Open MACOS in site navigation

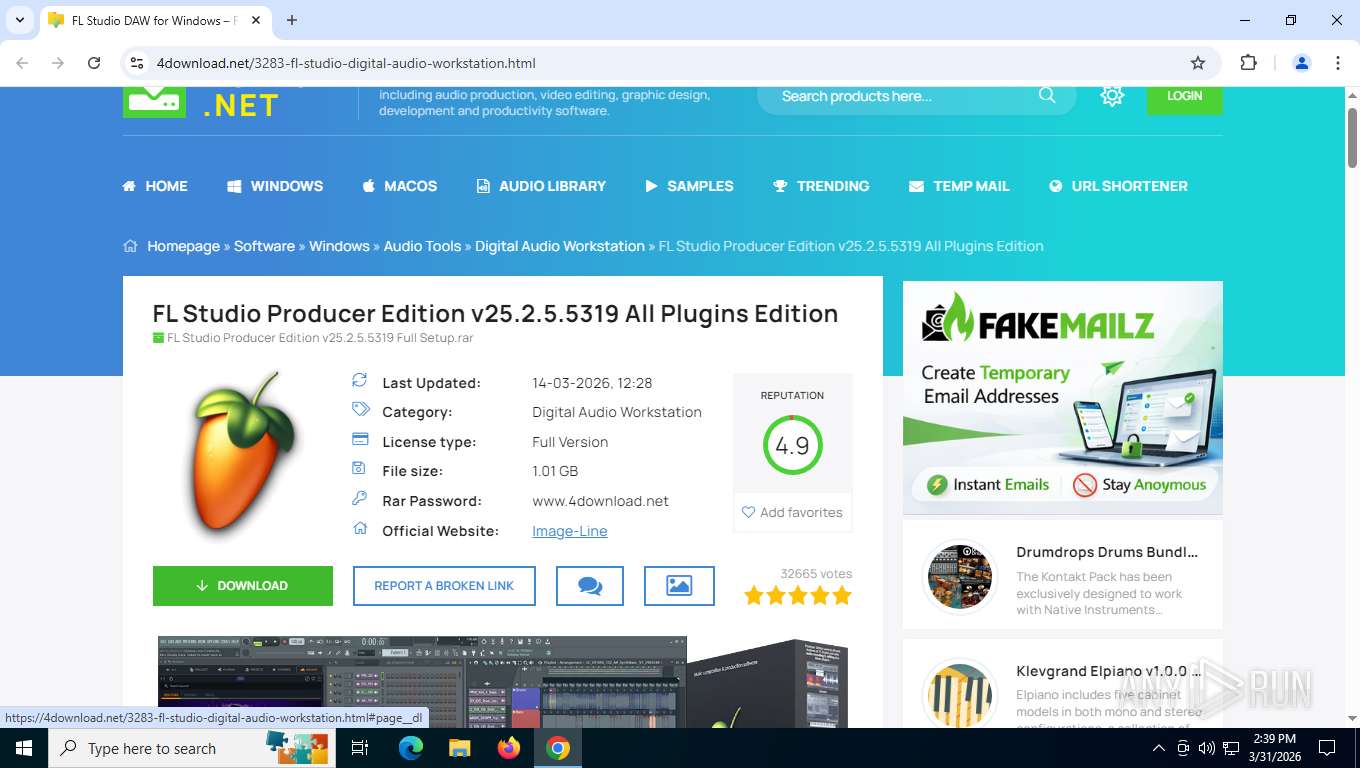click(x=399, y=186)
